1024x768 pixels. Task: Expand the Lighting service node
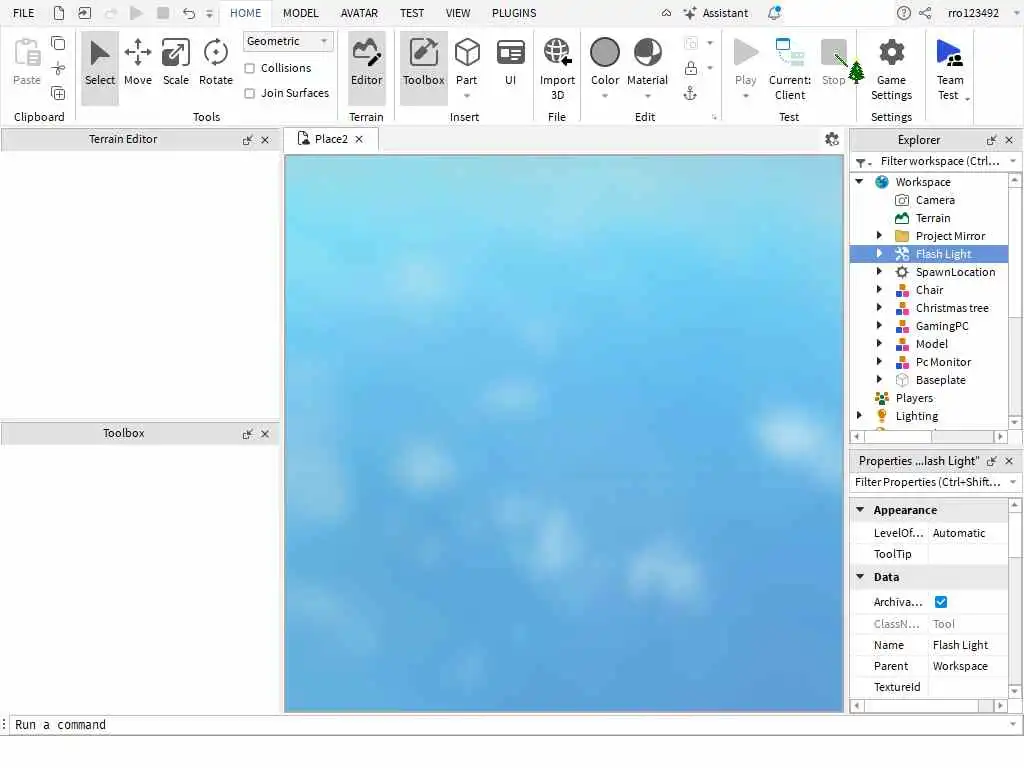click(x=859, y=415)
